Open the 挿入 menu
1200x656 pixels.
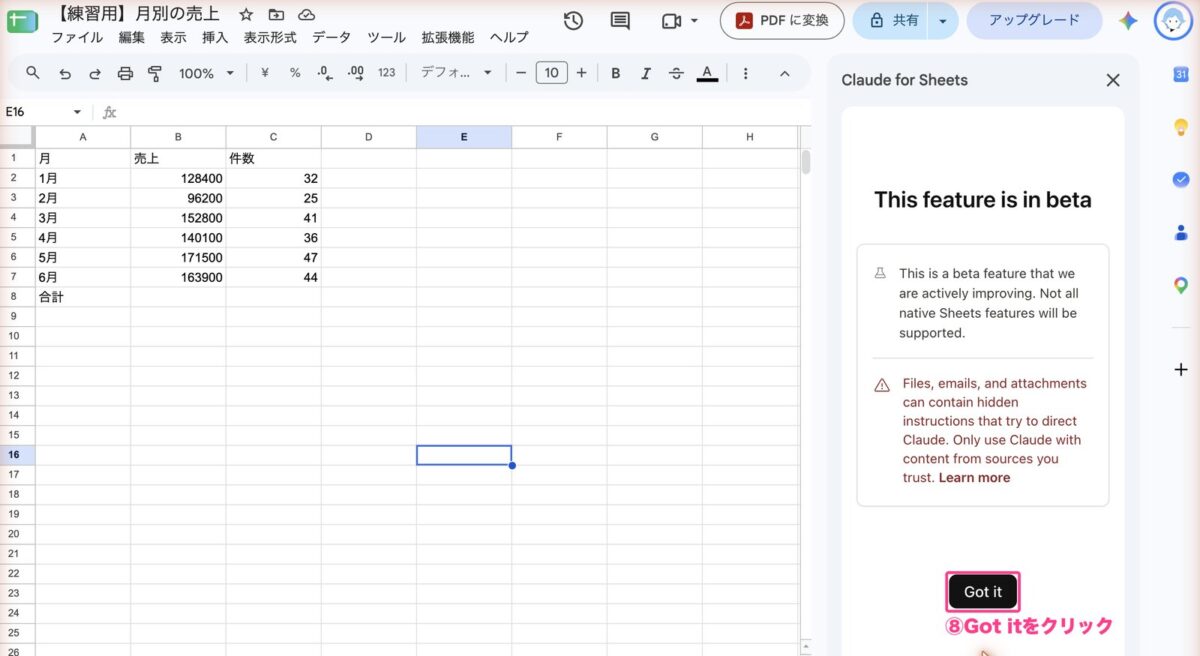pyautogui.click(x=215, y=37)
